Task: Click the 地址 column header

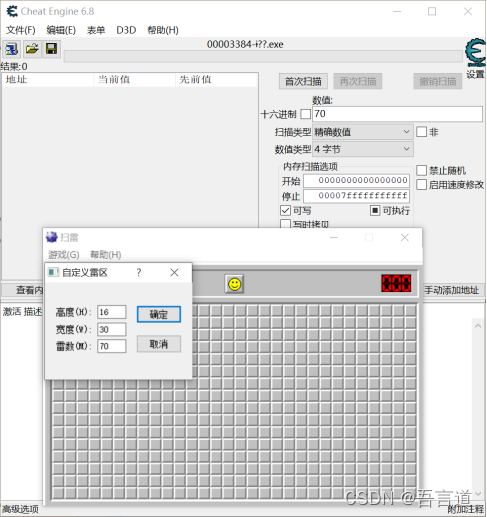Action: (x=48, y=80)
